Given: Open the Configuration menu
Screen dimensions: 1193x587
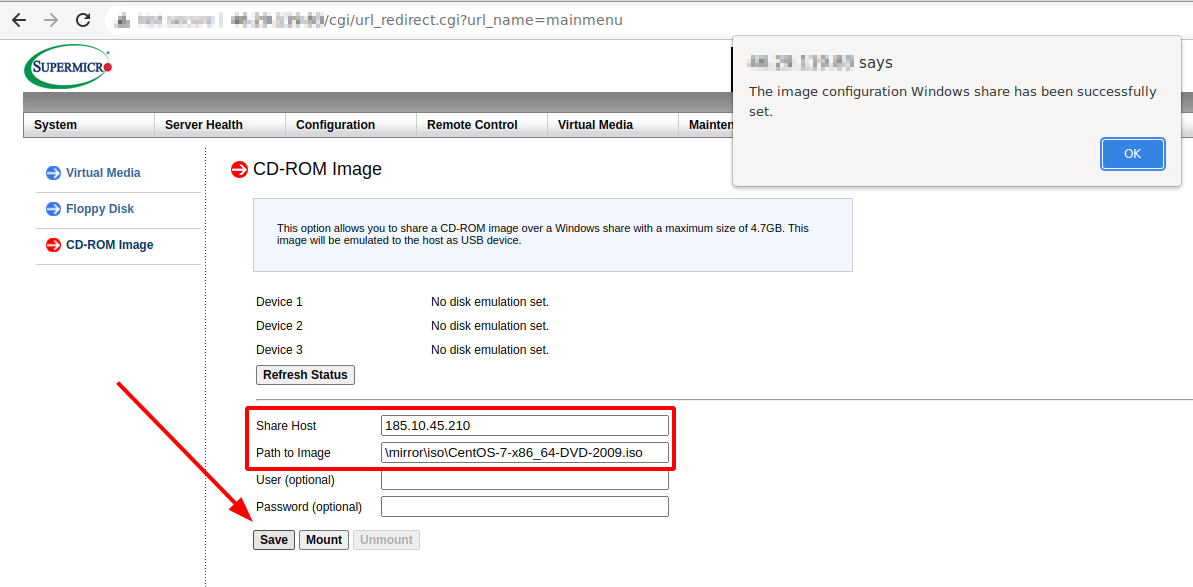Looking at the screenshot, I should [336, 125].
